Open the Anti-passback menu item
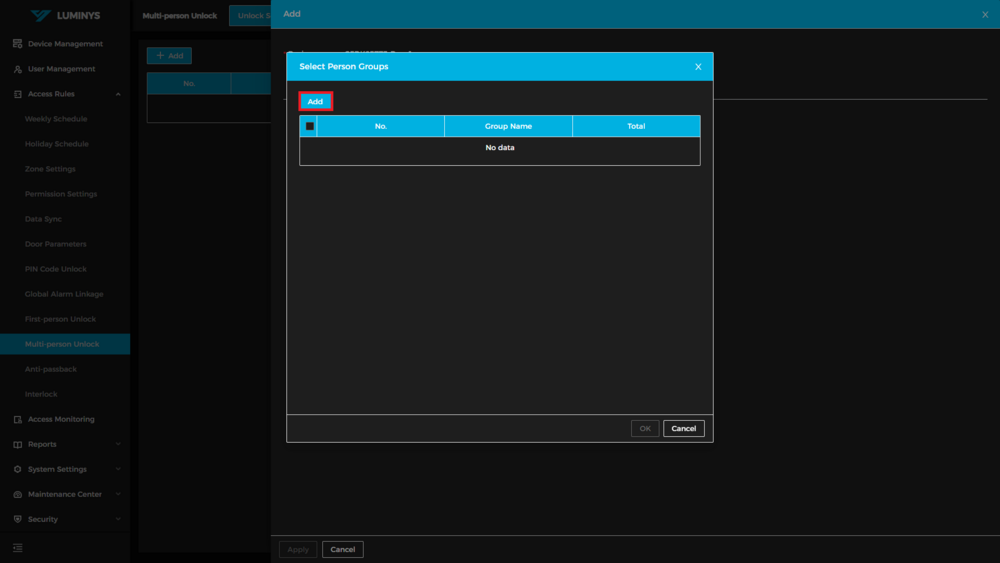The image size is (1000, 563). click(x=51, y=369)
